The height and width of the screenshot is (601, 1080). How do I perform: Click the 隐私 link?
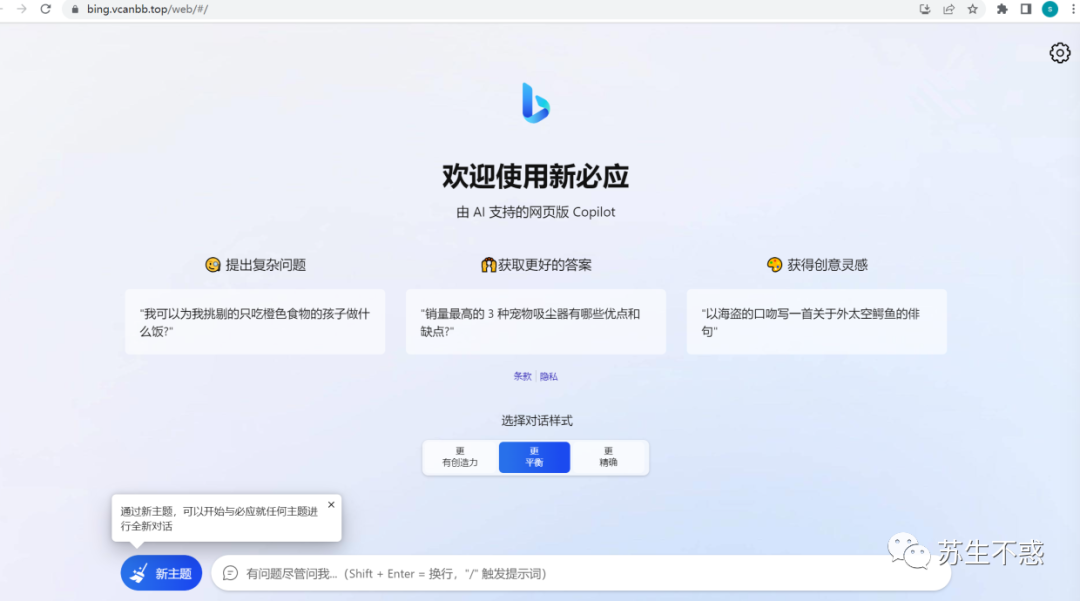coord(548,375)
